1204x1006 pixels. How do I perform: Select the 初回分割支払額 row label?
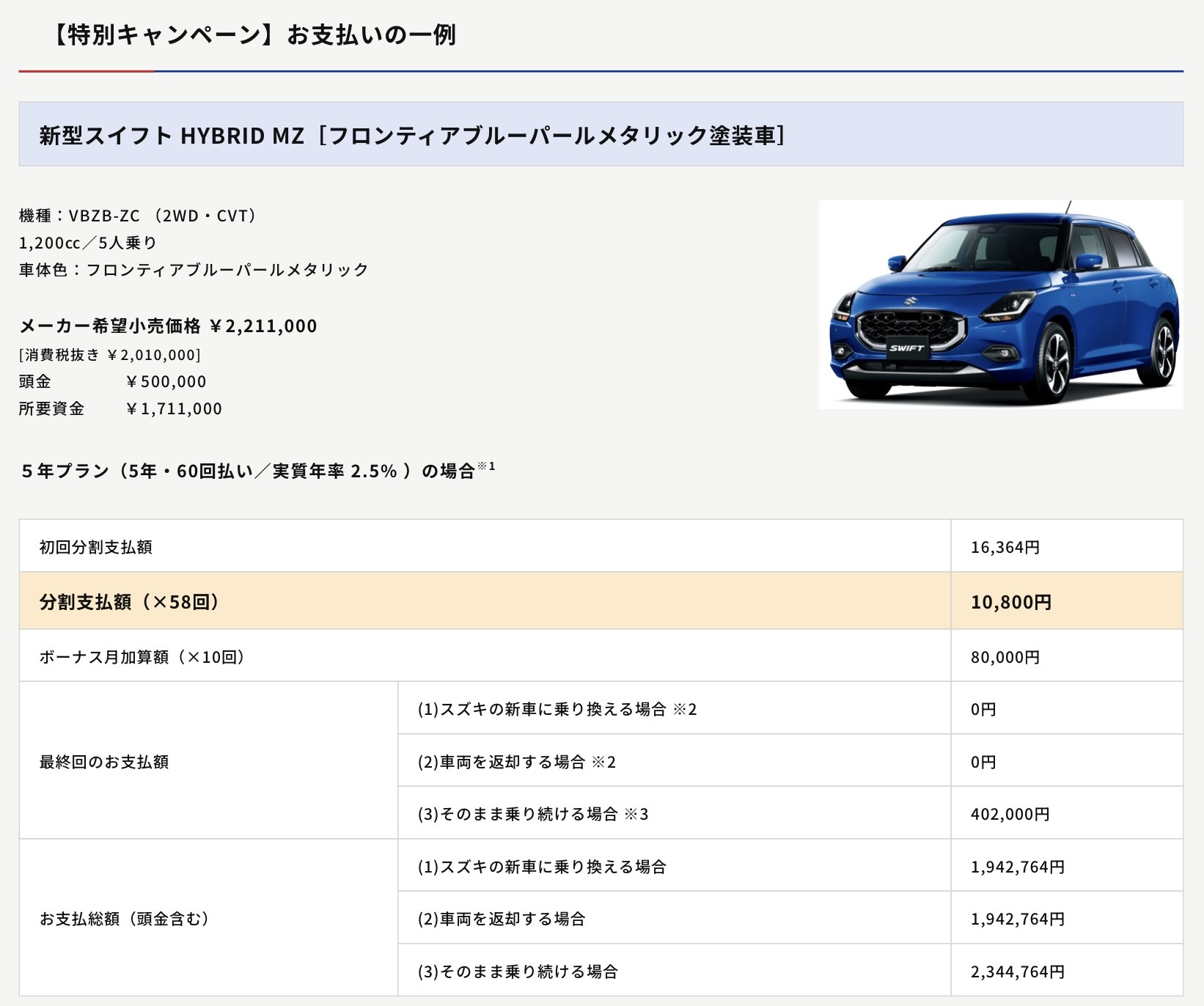coord(95,547)
